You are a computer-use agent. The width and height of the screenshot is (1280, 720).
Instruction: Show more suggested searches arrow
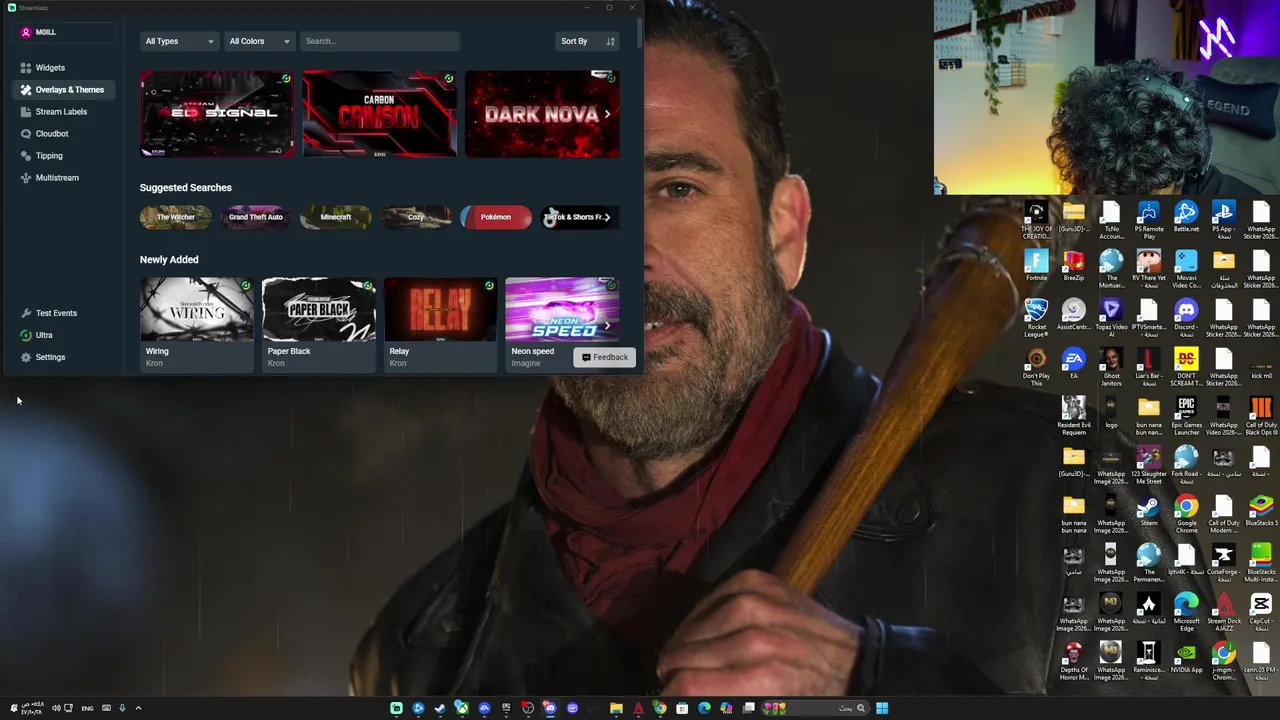pyautogui.click(x=608, y=217)
